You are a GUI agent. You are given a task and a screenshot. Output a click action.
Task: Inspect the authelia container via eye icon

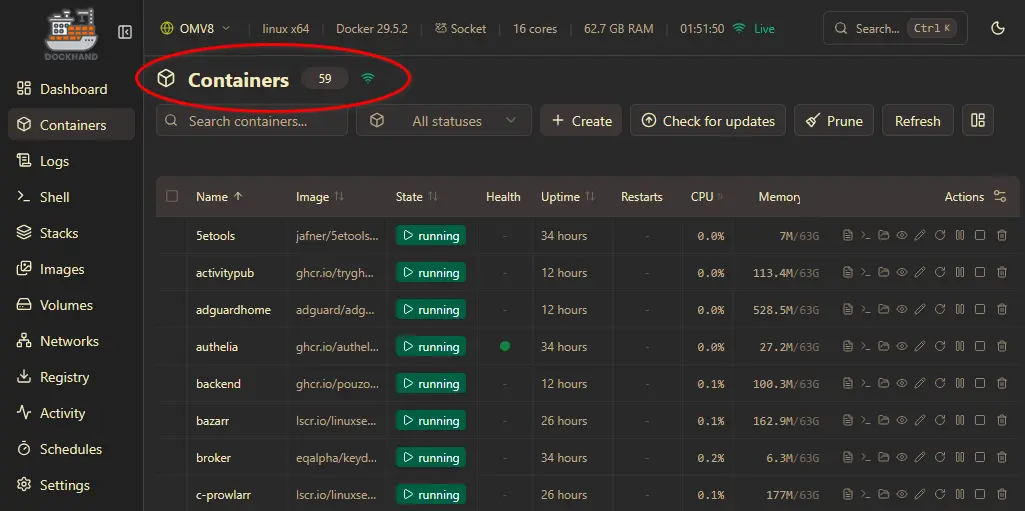[901, 346]
